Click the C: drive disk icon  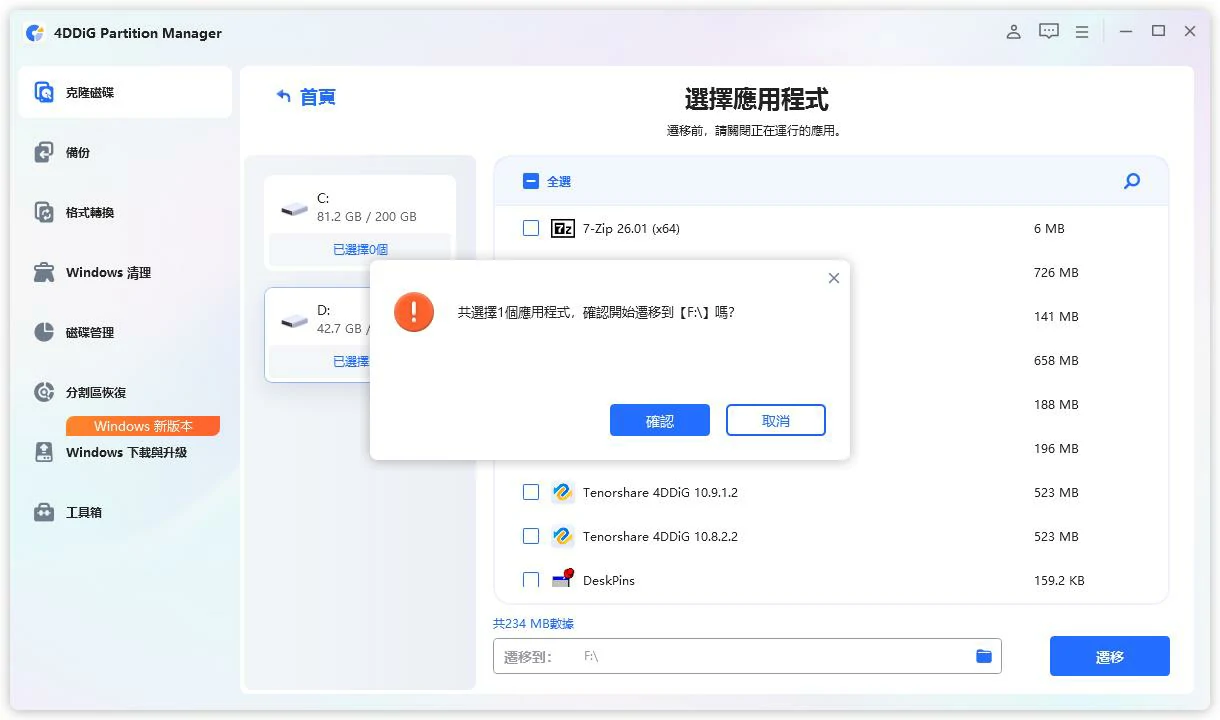(294, 208)
